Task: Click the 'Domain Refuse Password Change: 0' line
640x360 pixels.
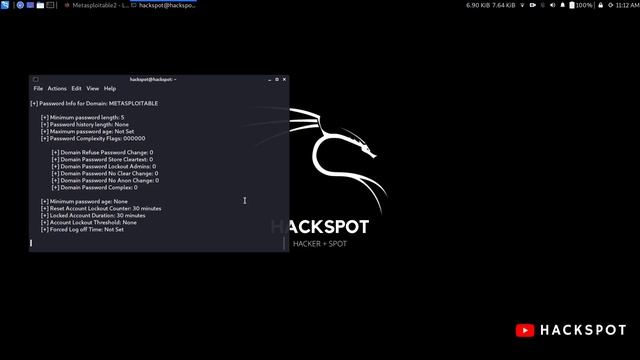Action: [x=102, y=152]
